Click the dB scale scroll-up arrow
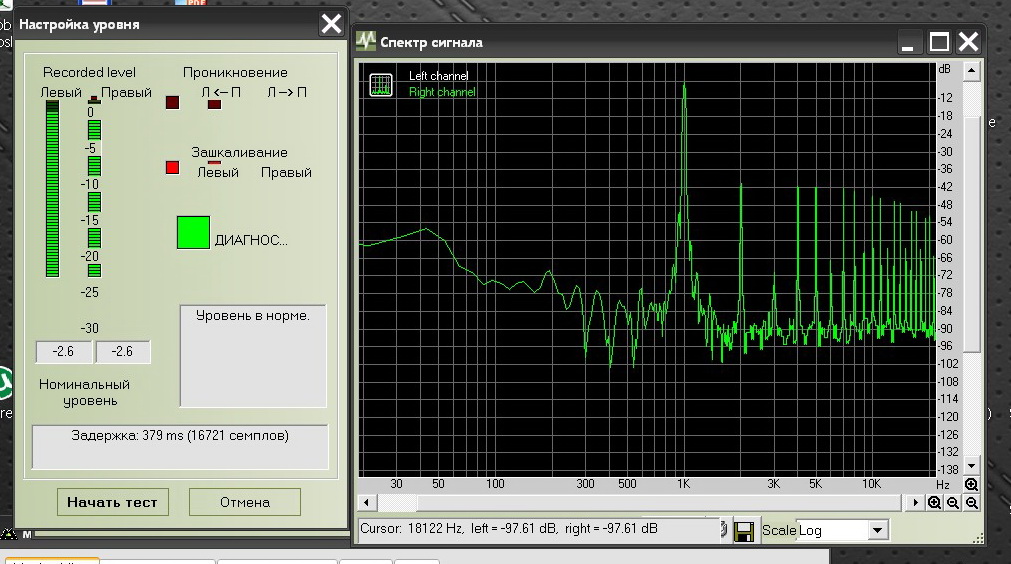Viewport: 1011px width, 564px height. point(972,70)
